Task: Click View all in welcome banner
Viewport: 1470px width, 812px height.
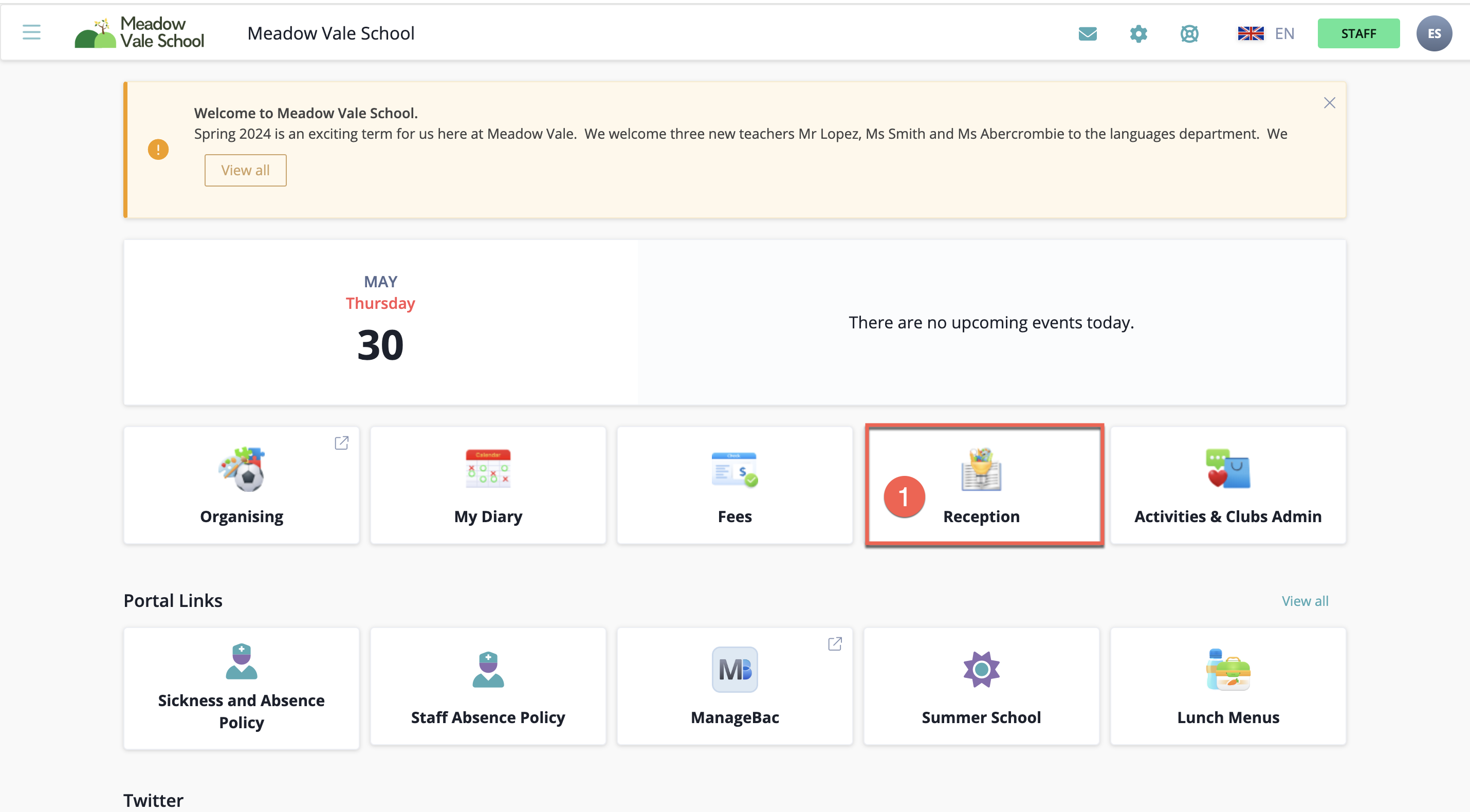Action: 245,170
